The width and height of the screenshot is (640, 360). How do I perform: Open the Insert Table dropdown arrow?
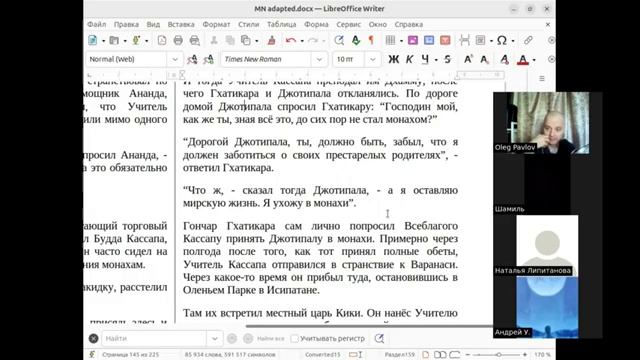pos(401,41)
